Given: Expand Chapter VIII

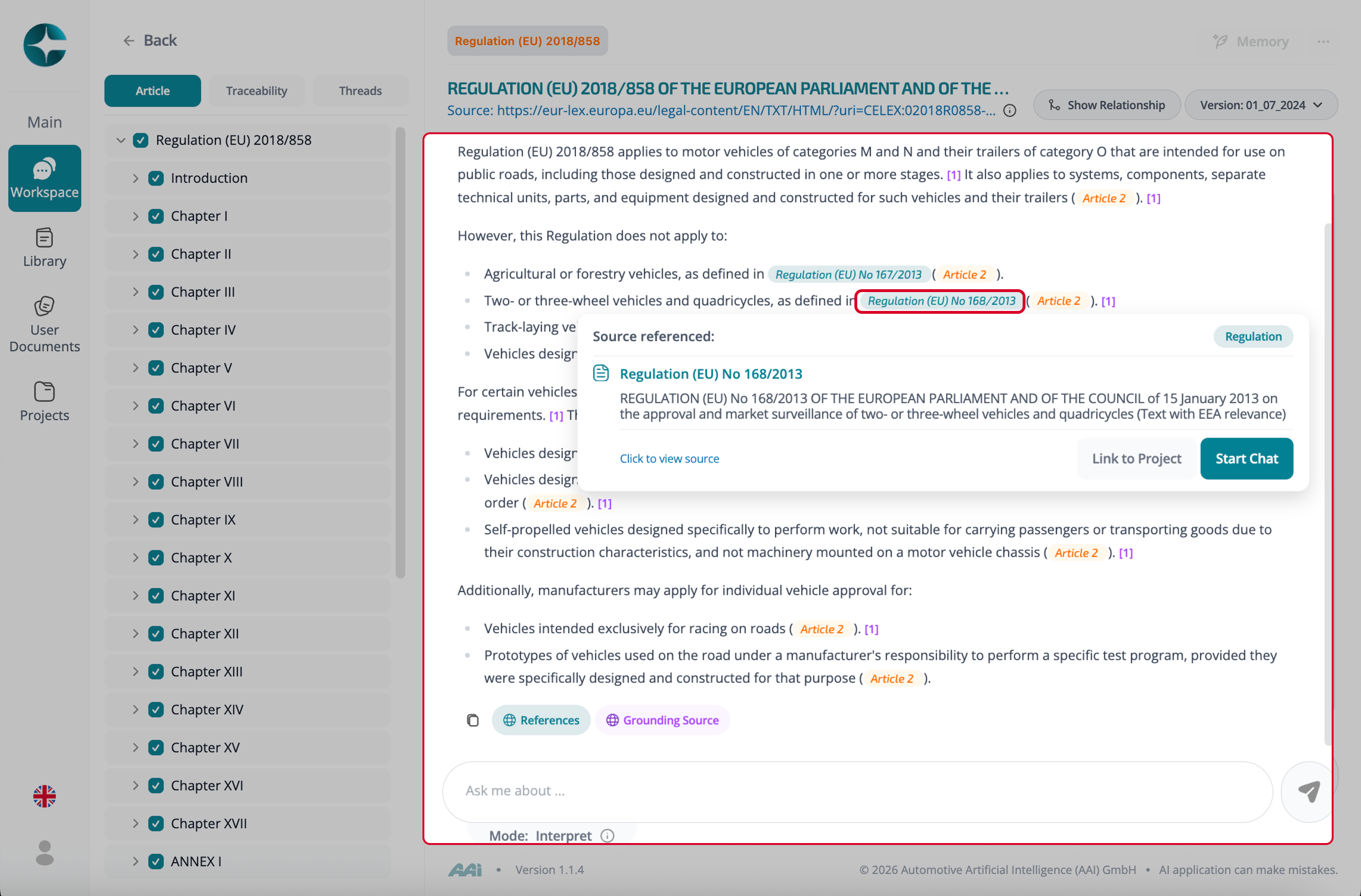Looking at the screenshot, I should 136,482.
